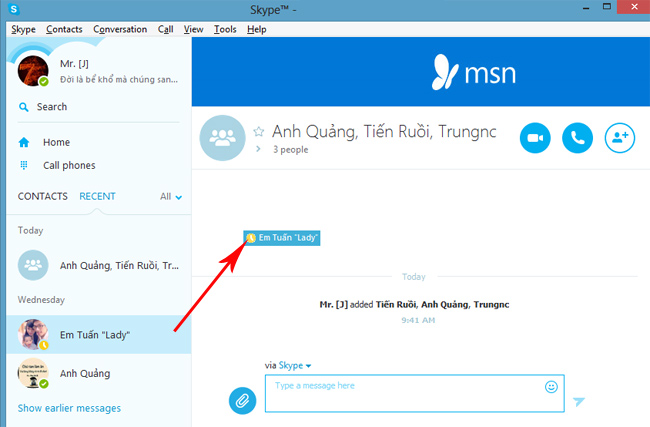
Task: Click the group avatar in conversation header
Action: pos(223,138)
